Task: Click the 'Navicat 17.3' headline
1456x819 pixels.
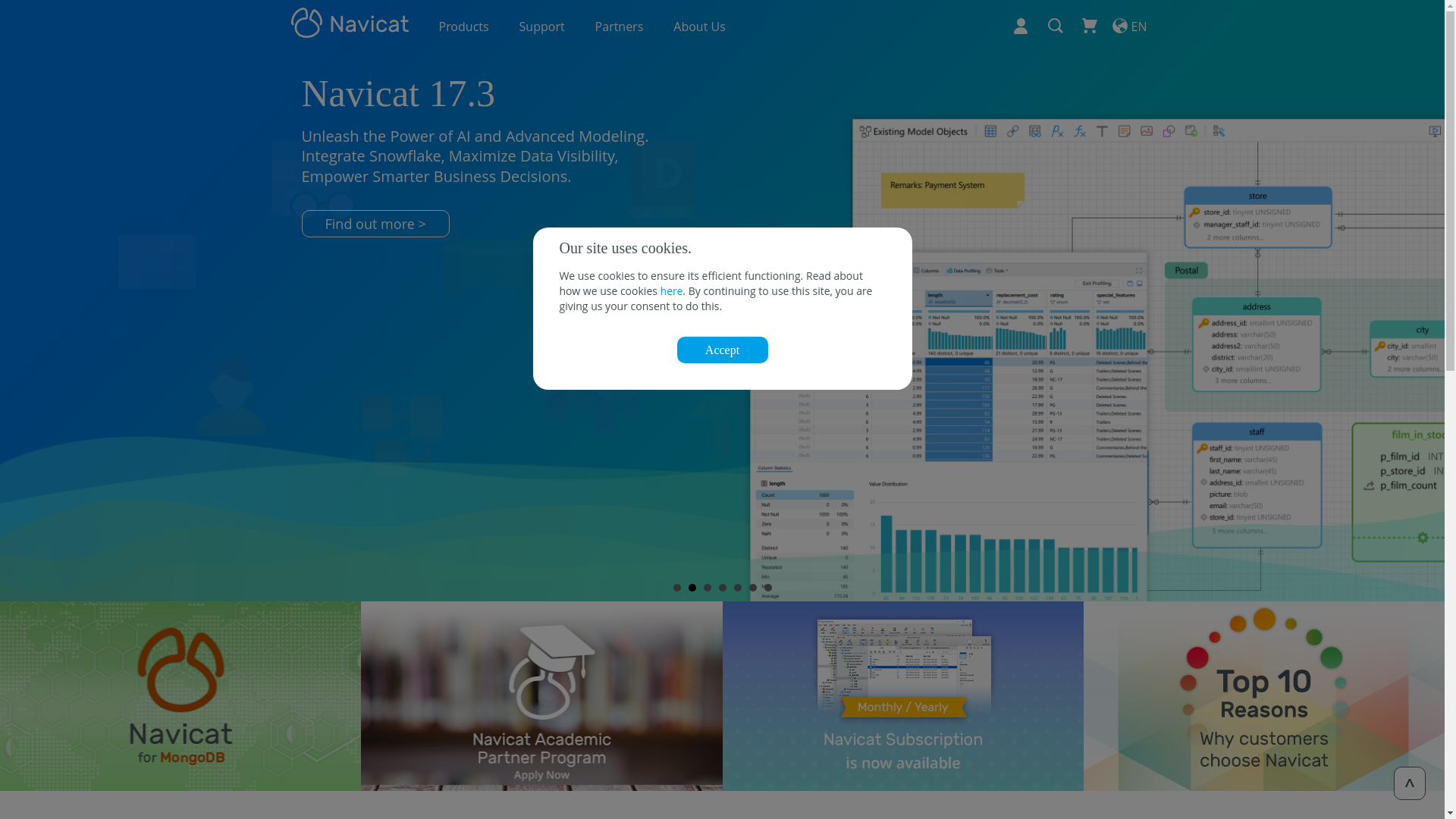Action: click(x=398, y=94)
